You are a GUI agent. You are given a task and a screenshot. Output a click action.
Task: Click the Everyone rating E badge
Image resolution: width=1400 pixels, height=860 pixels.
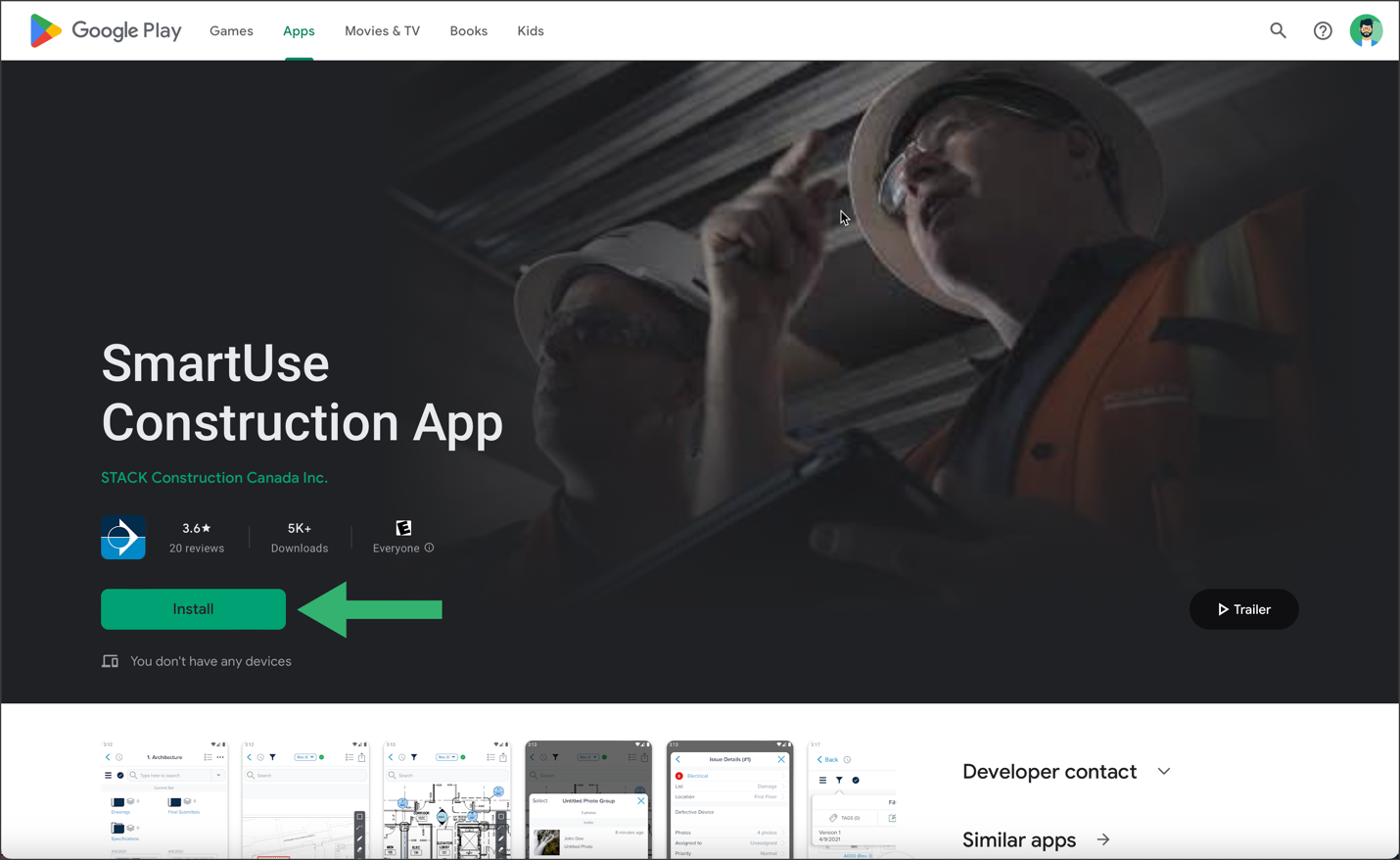[403, 528]
